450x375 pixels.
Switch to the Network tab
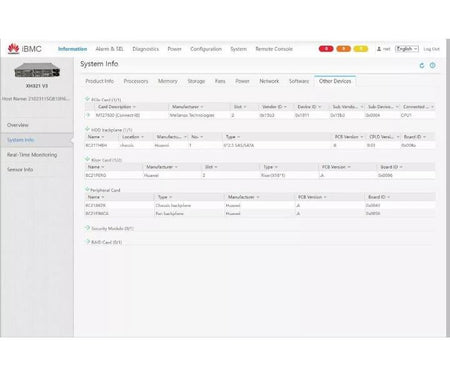tap(269, 81)
